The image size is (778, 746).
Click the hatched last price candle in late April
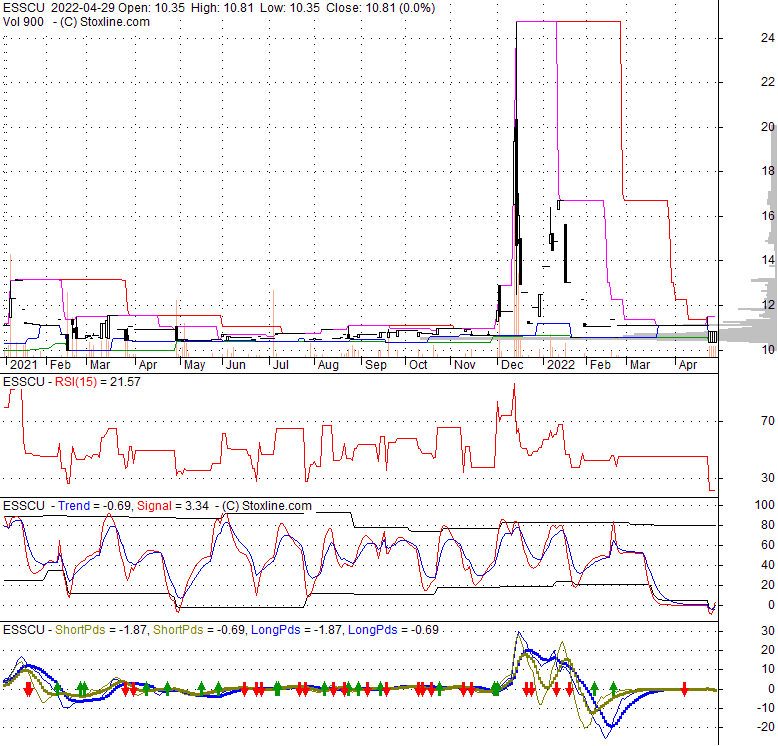[713, 337]
